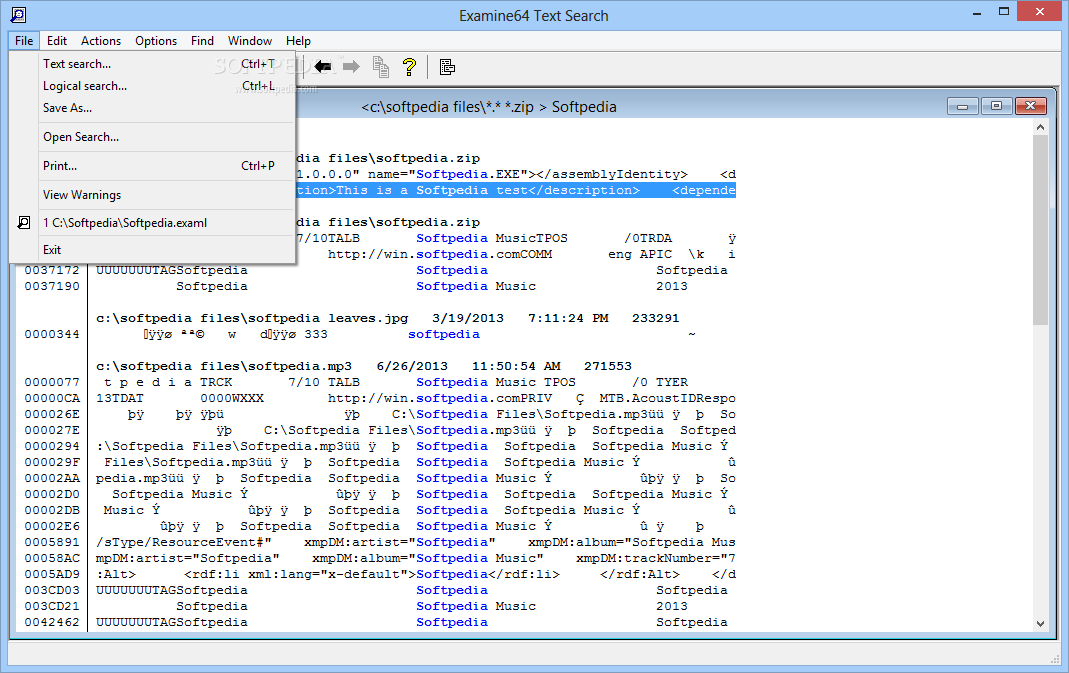
Task: Click offset 00002E6 row
Action: tap(52, 526)
